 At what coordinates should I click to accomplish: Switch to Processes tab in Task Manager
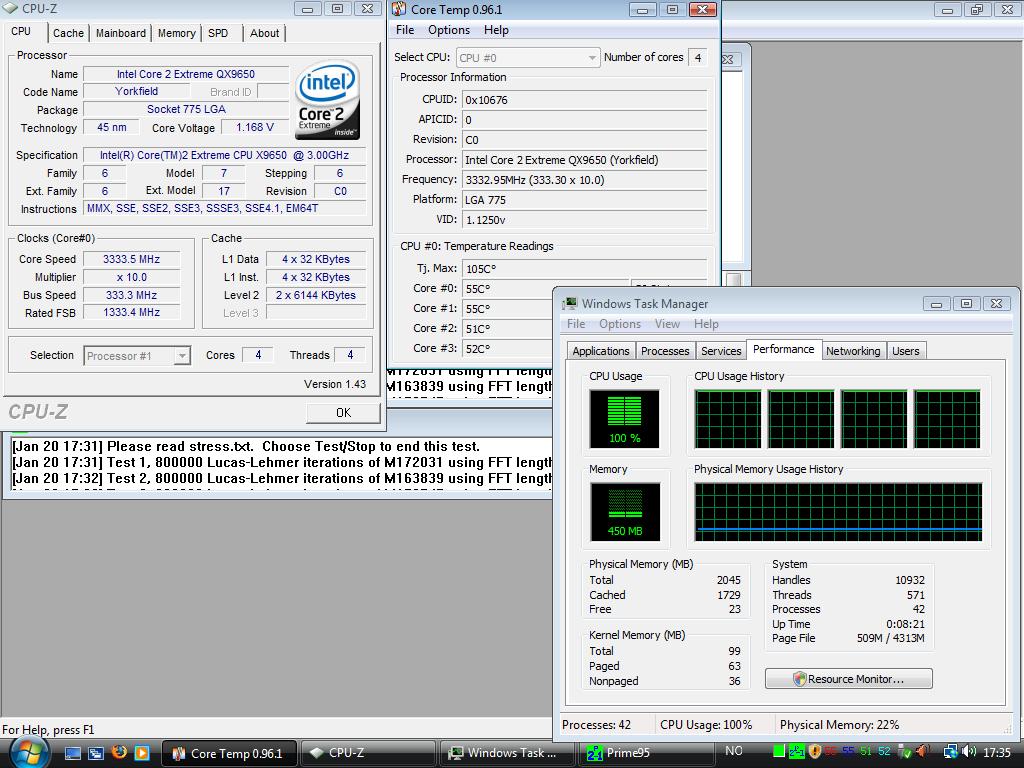tap(665, 351)
